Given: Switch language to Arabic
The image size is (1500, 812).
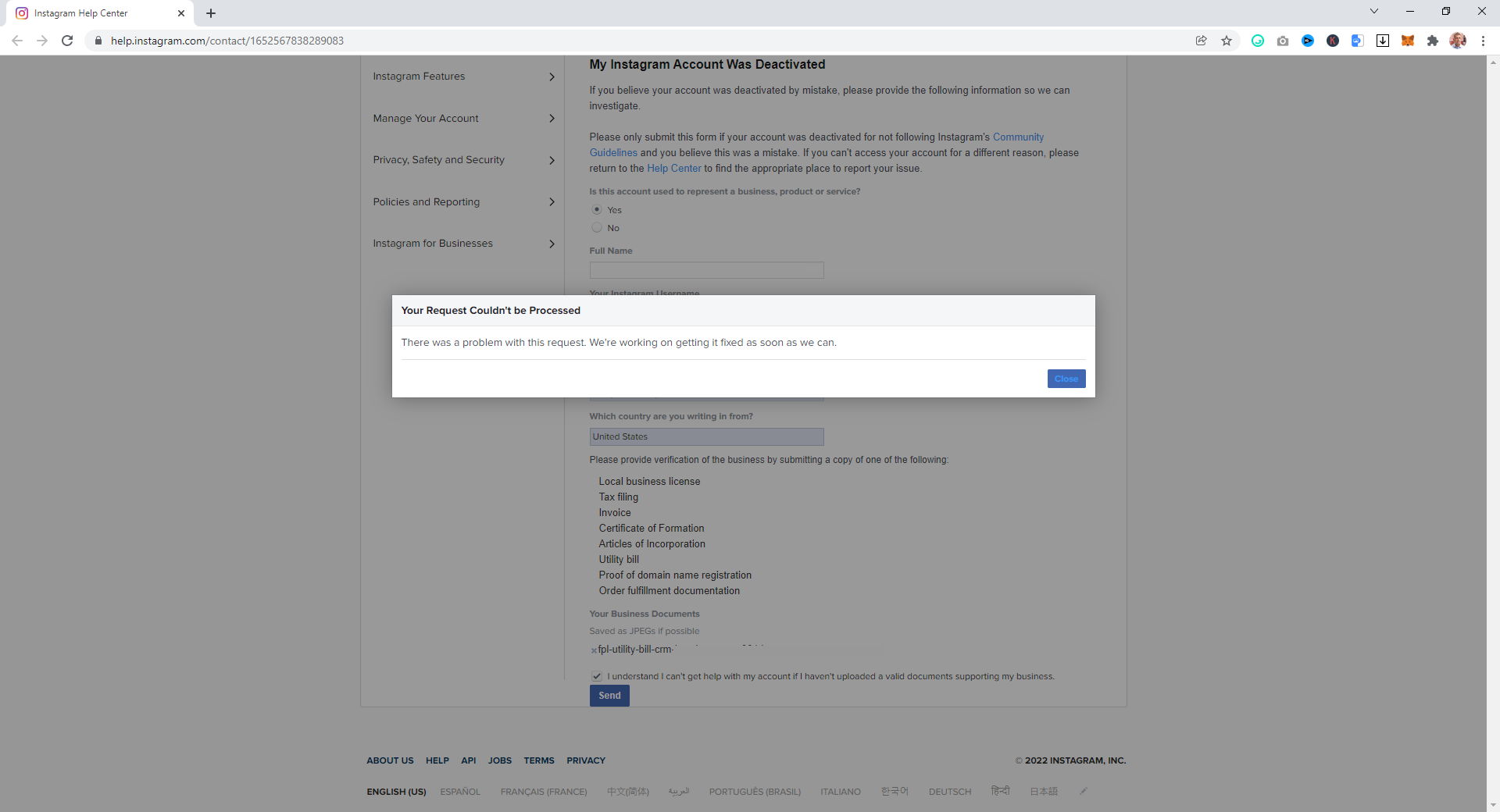Looking at the screenshot, I should pos(679,792).
